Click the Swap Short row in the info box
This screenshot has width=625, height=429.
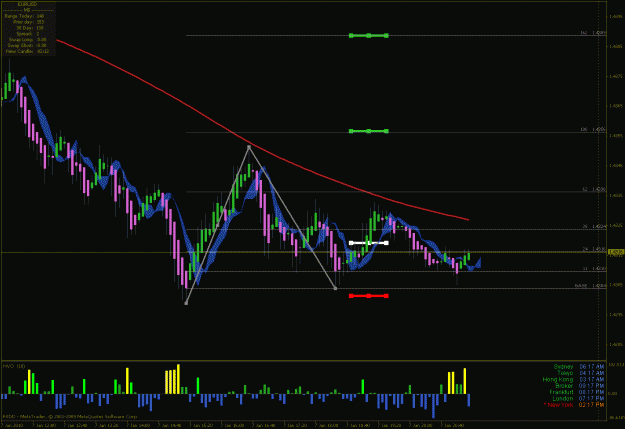(28, 45)
